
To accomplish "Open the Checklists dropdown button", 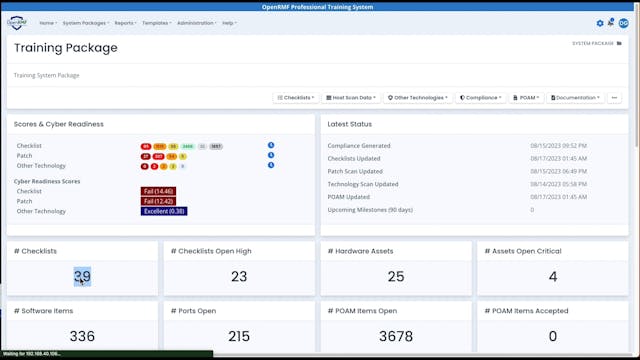I will click(x=296, y=98).
